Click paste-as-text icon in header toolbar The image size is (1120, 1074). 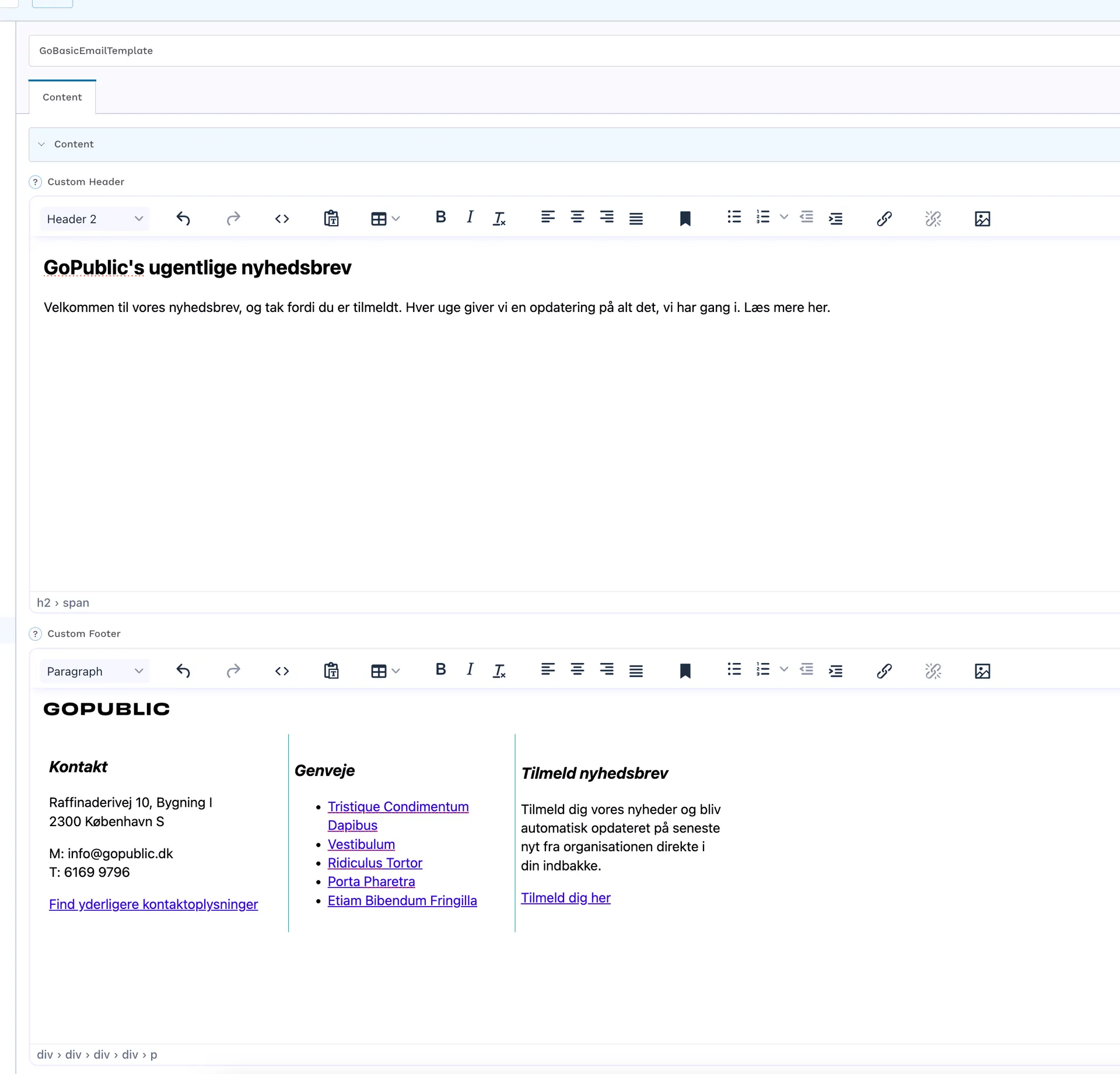331,219
